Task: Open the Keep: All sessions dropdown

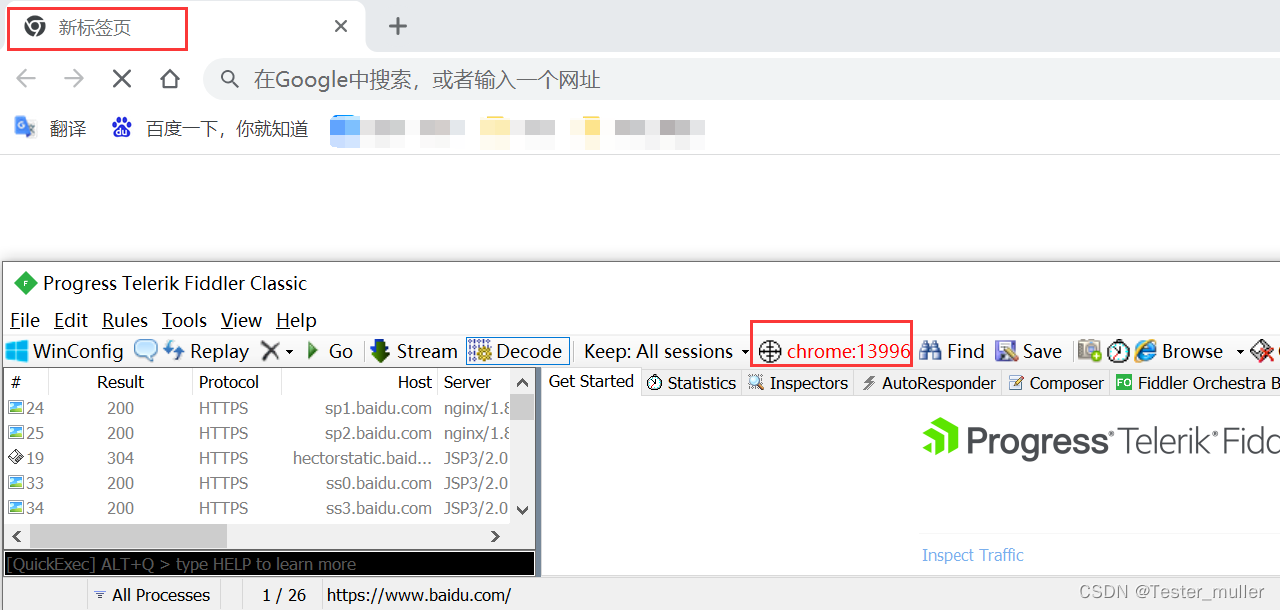Action: pyautogui.click(x=666, y=351)
